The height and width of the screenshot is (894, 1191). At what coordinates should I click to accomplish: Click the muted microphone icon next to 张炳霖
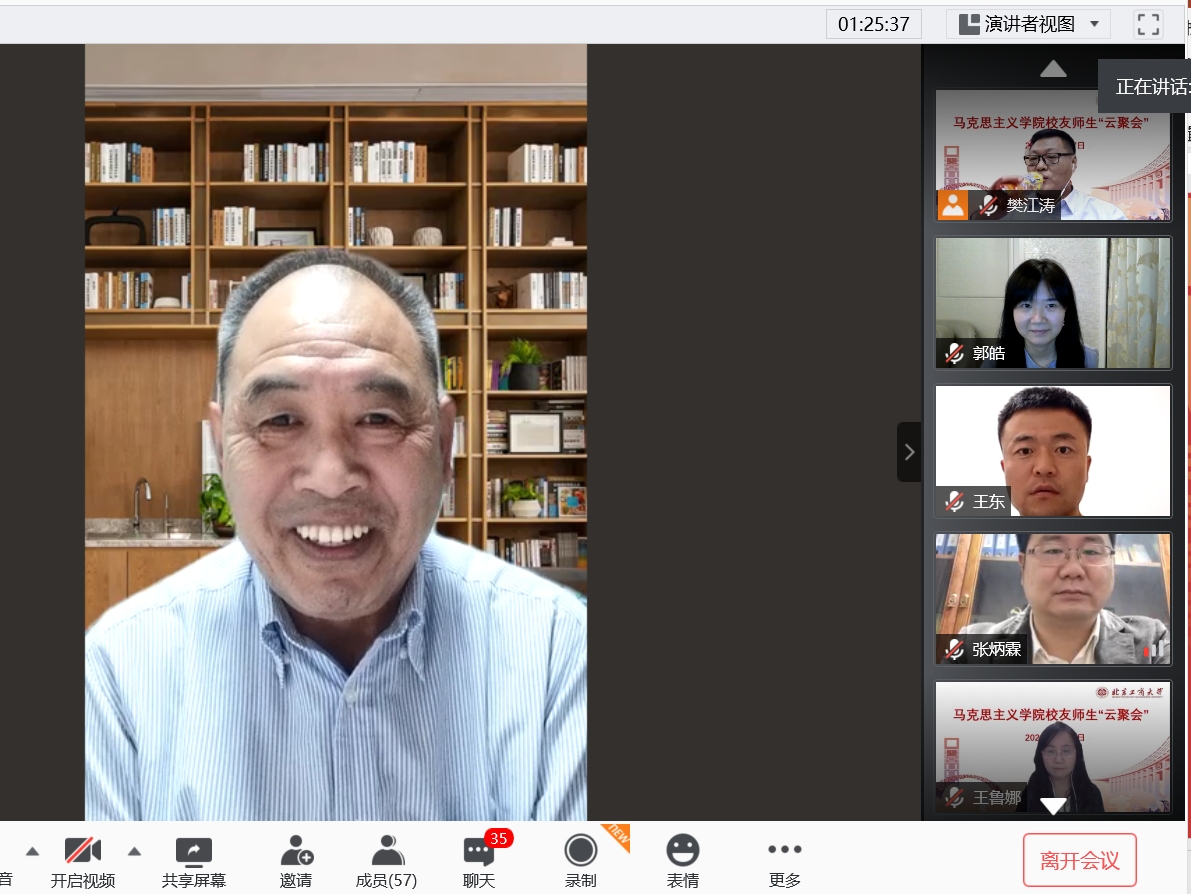tap(955, 649)
